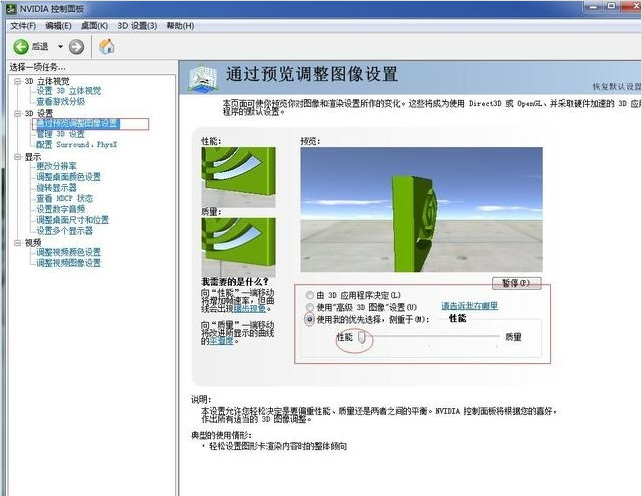
Task: Click the NVIDIA title bar logo icon
Action: tap(11, 9)
